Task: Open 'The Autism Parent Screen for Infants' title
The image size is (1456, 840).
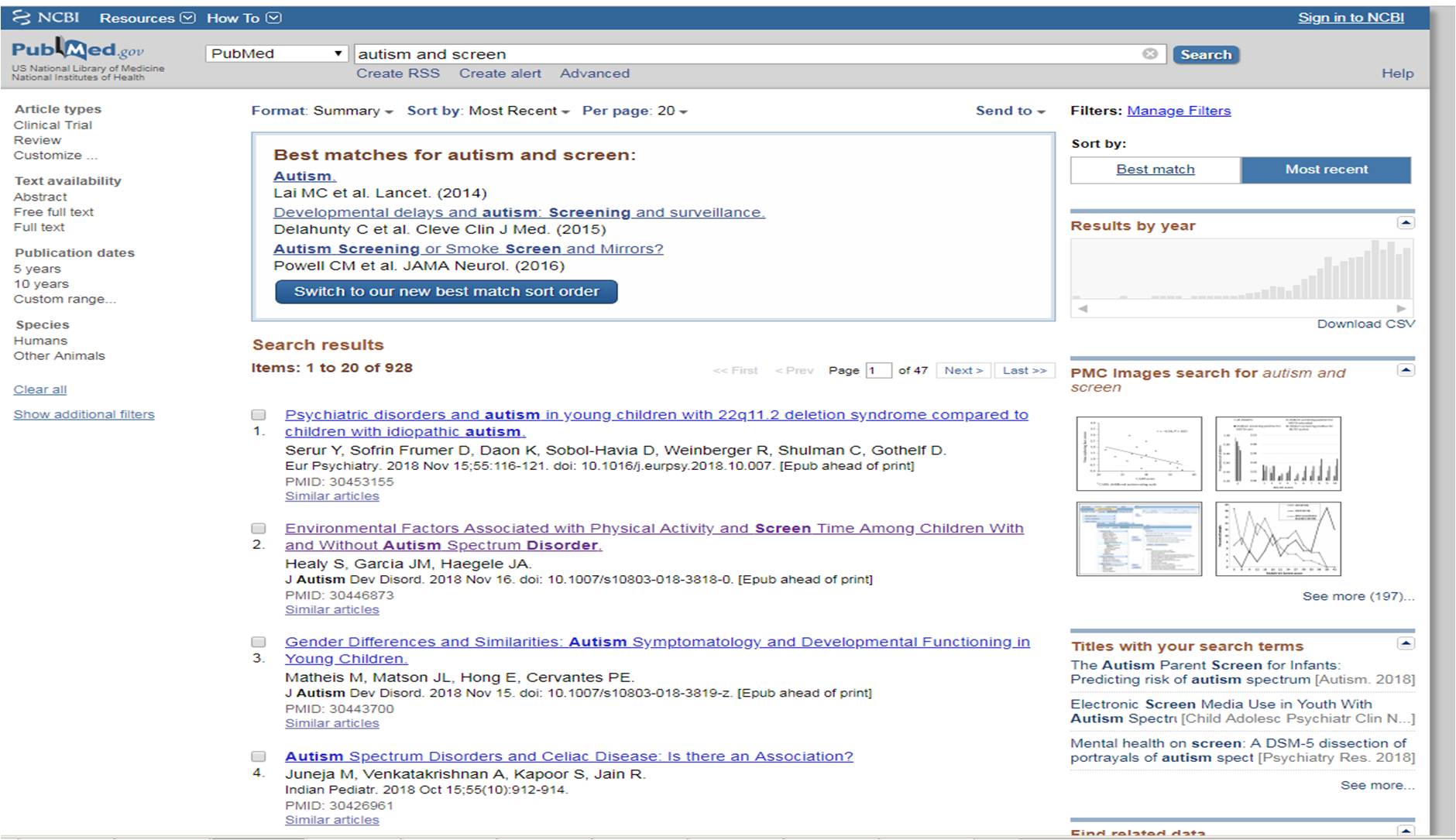Action: pos(1242,672)
